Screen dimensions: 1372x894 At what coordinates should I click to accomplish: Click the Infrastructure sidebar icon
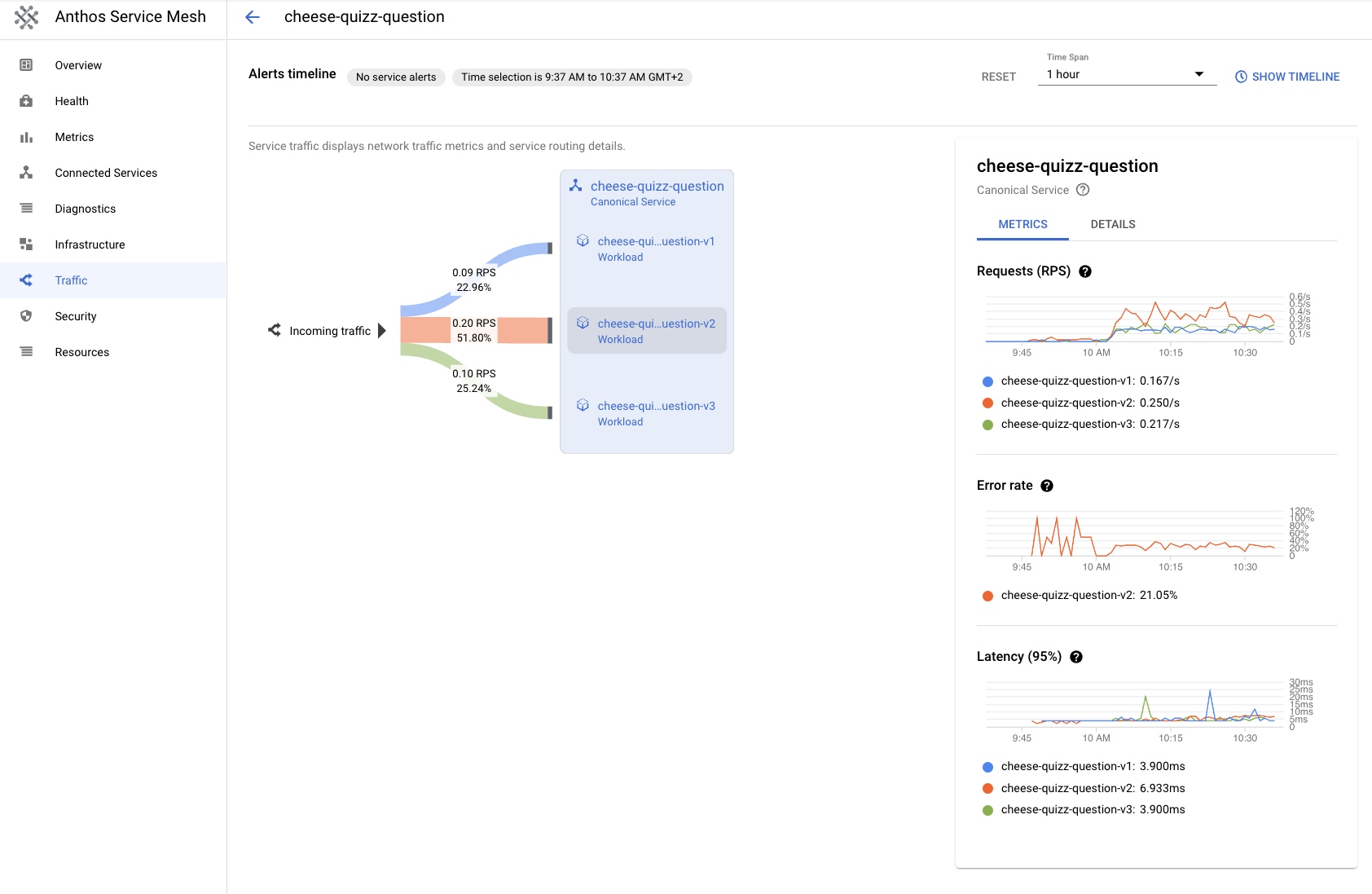point(26,244)
